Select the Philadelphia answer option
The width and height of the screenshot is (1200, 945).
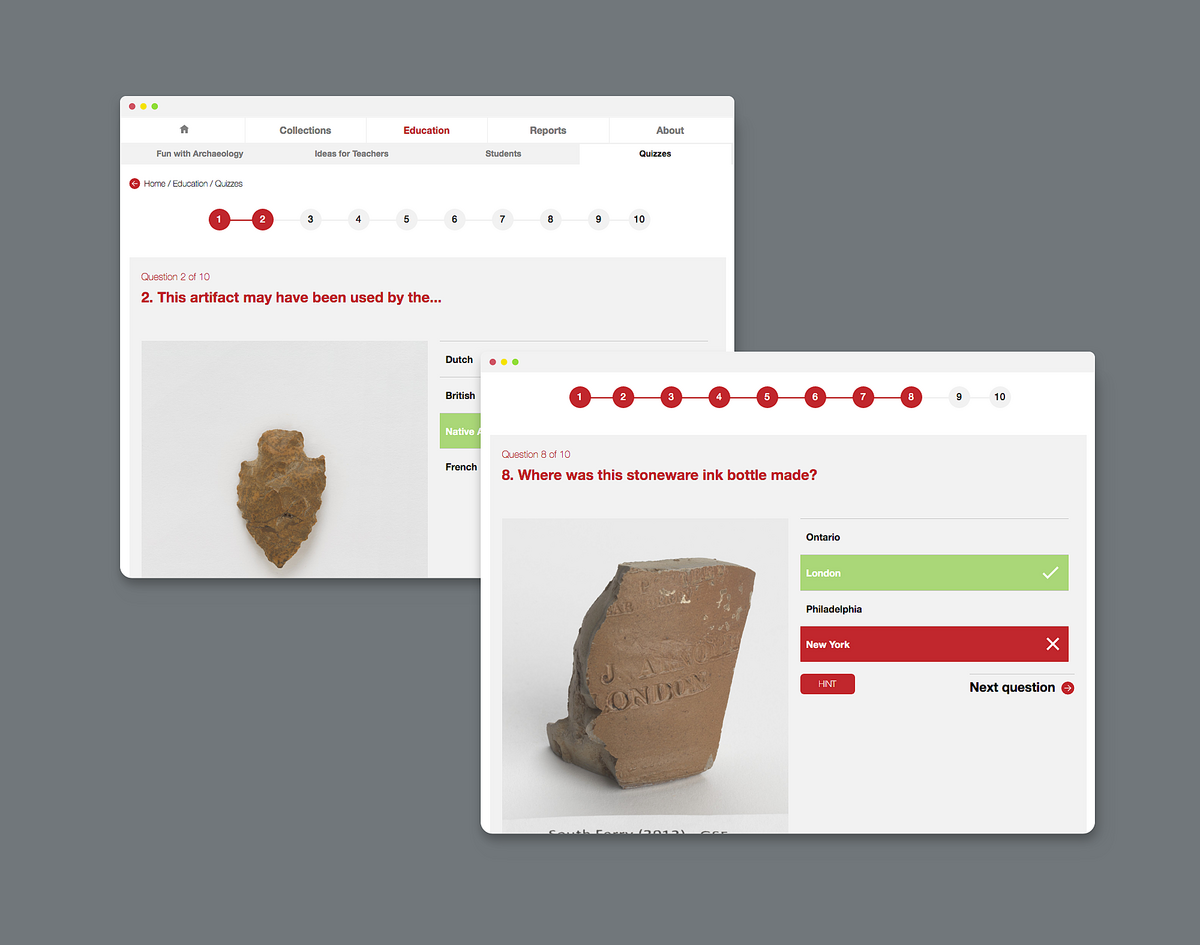tap(834, 609)
